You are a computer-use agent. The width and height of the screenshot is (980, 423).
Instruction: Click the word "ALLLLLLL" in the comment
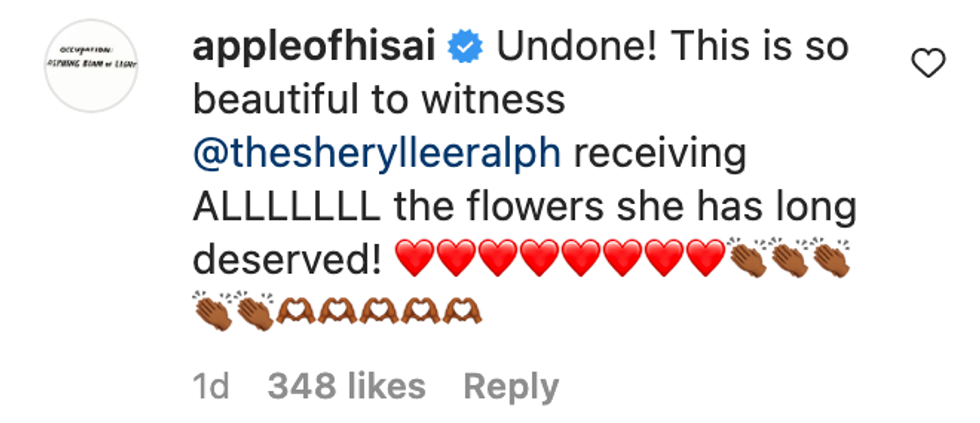tap(283, 208)
